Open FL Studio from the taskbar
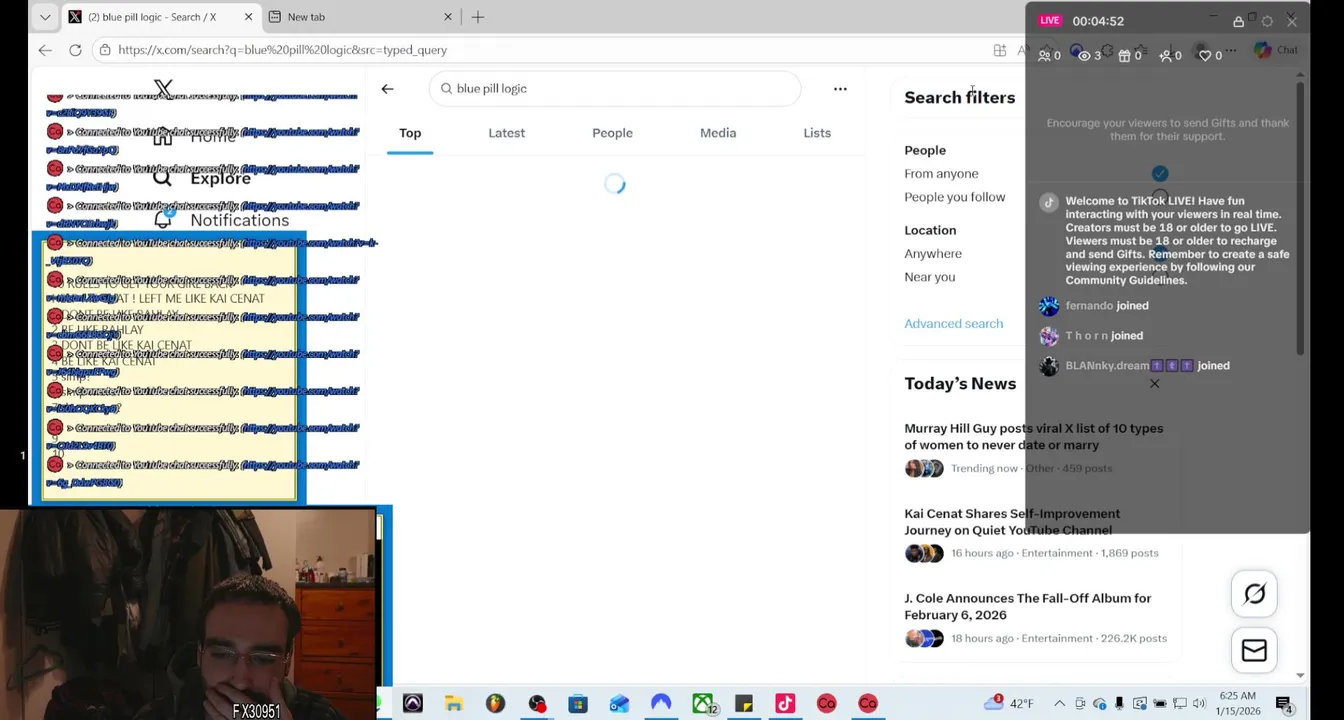This screenshot has width=1344, height=720. click(495, 704)
